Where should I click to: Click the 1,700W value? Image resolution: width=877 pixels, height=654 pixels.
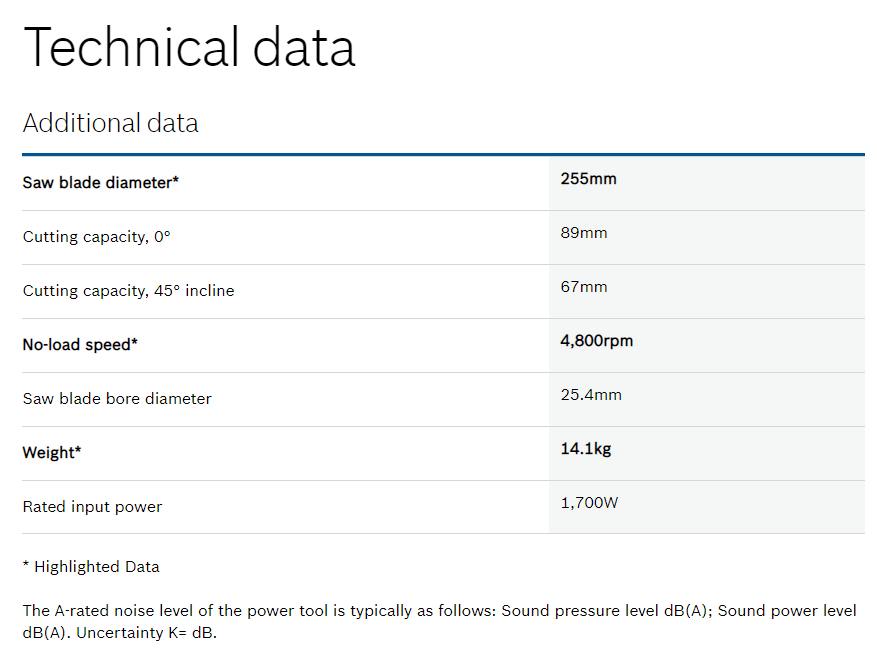coord(589,503)
